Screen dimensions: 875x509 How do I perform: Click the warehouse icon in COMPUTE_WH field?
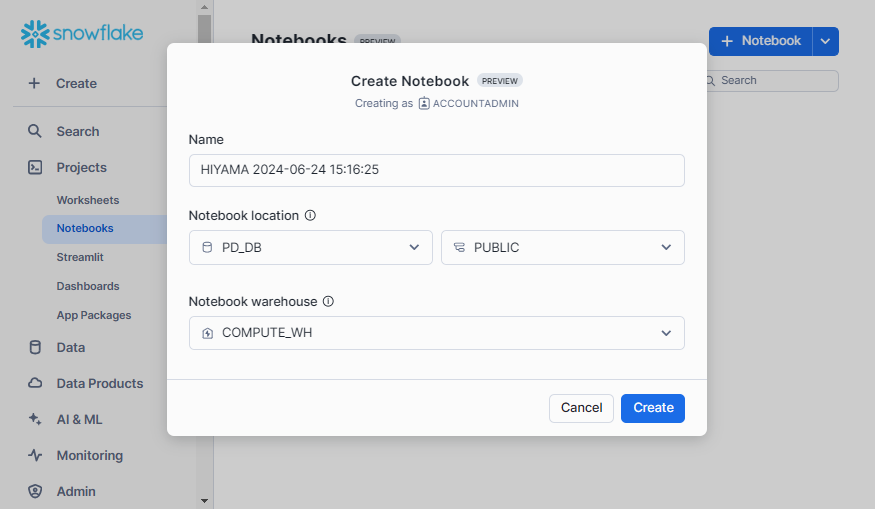click(208, 333)
